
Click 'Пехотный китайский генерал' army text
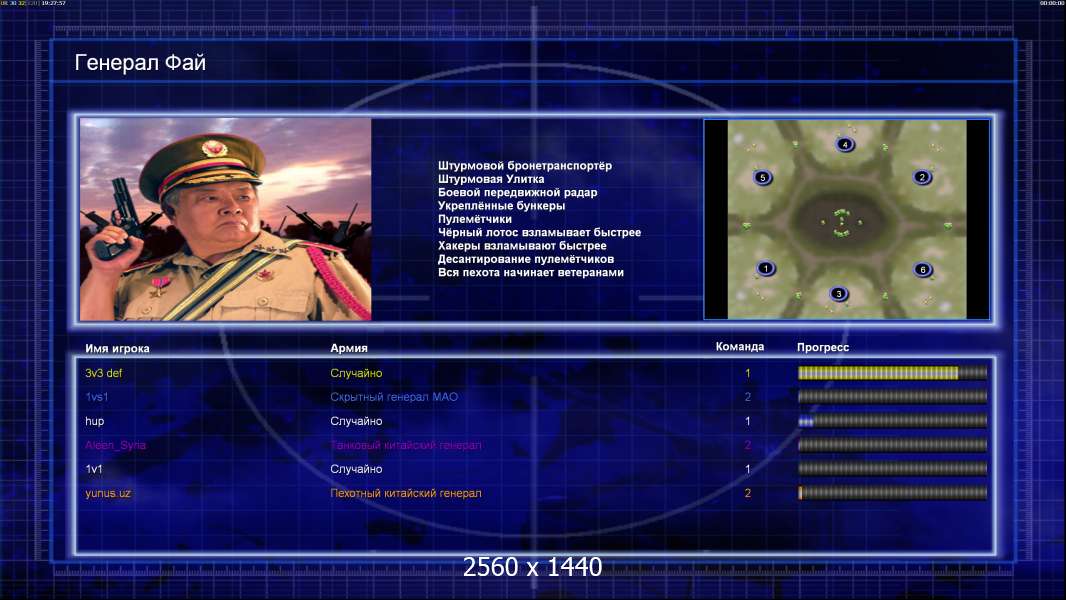pos(406,493)
